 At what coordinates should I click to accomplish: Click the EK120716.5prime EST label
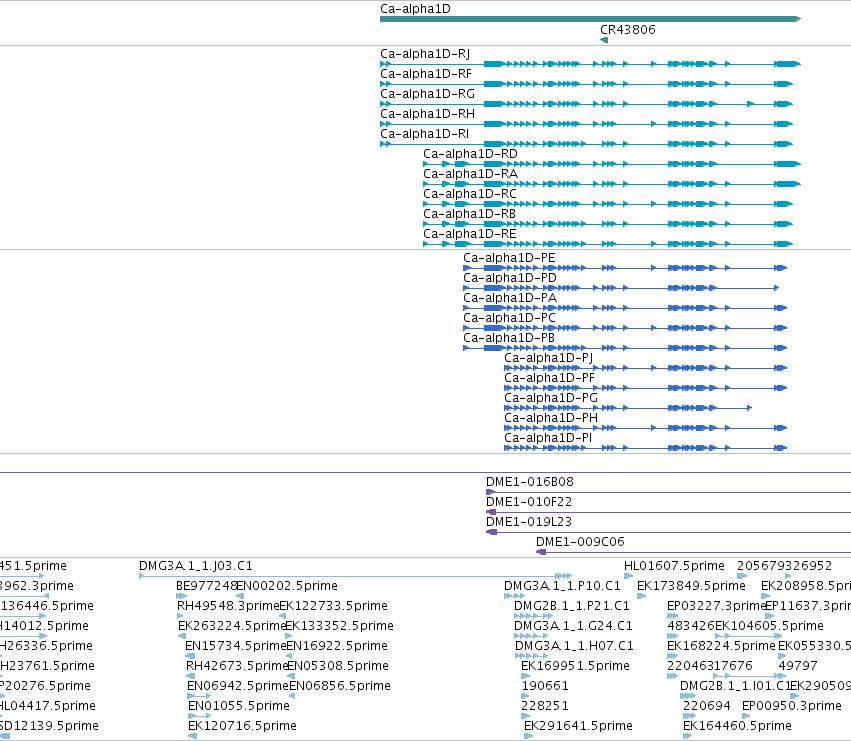(x=242, y=727)
